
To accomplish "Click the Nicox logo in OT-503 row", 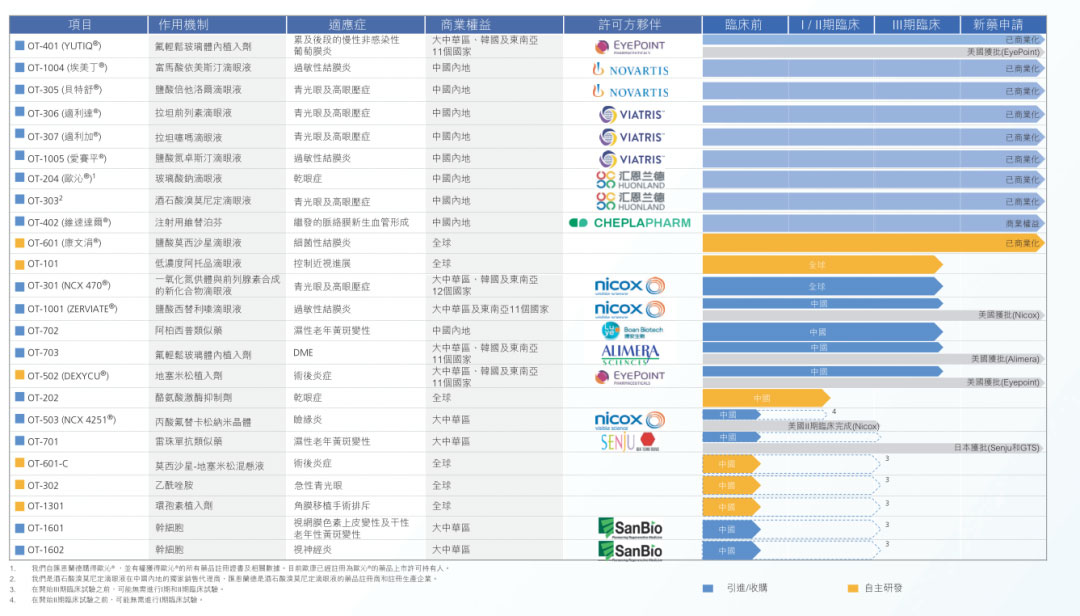I will tap(630, 419).
